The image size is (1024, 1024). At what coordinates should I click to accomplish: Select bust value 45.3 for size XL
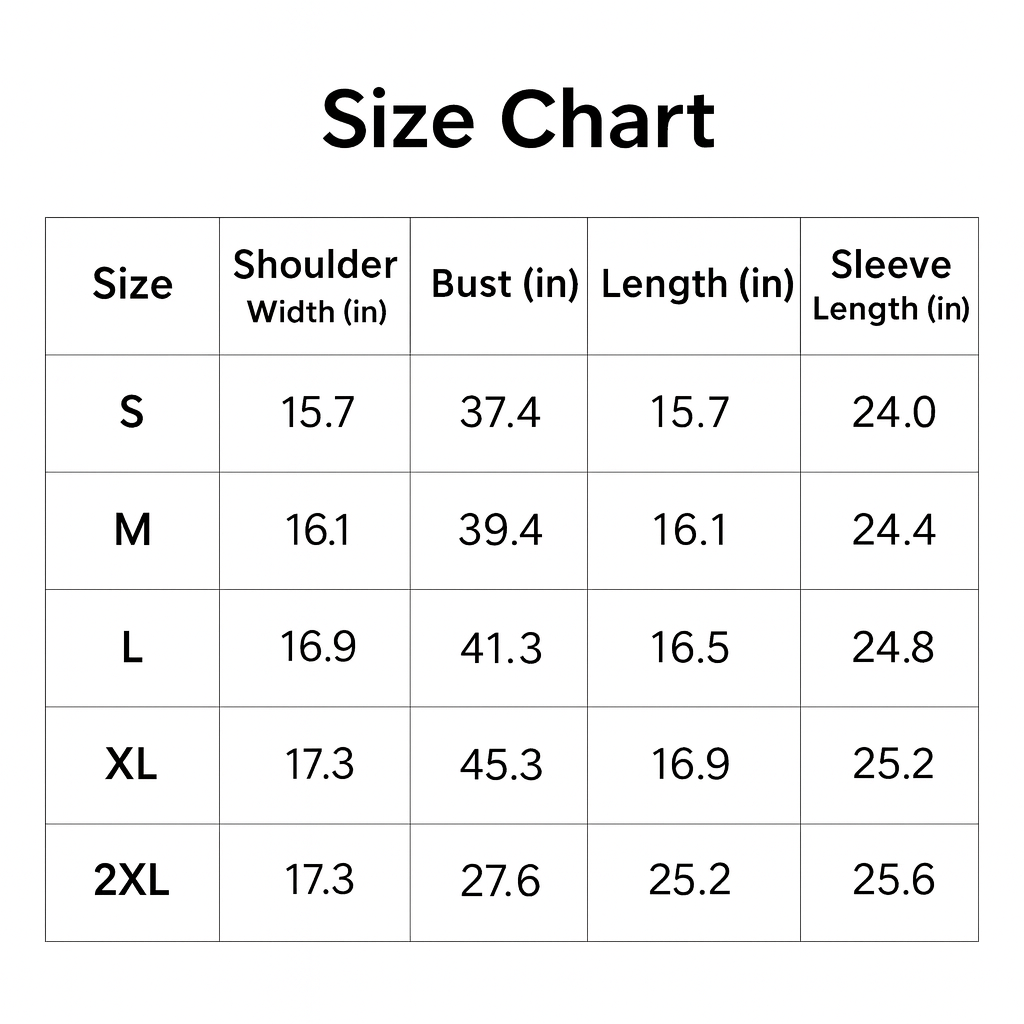coord(501,766)
